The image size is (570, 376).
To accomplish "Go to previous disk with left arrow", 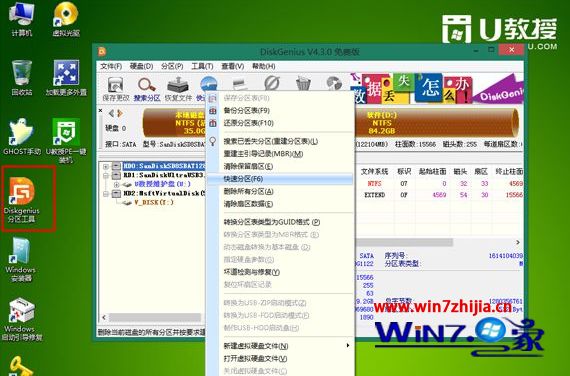I will [x=112, y=113].
